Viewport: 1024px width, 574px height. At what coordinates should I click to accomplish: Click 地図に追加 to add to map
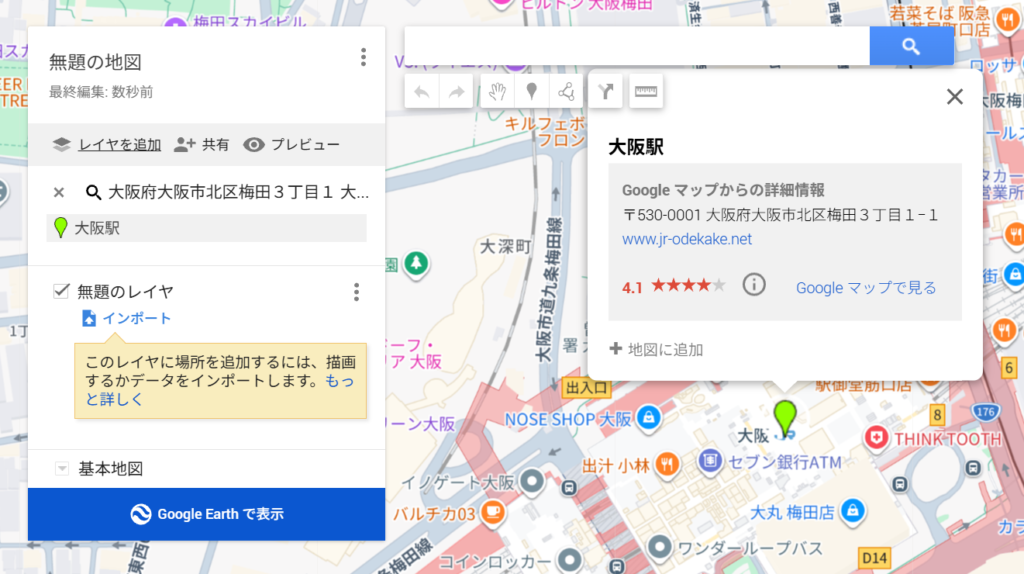(656, 349)
